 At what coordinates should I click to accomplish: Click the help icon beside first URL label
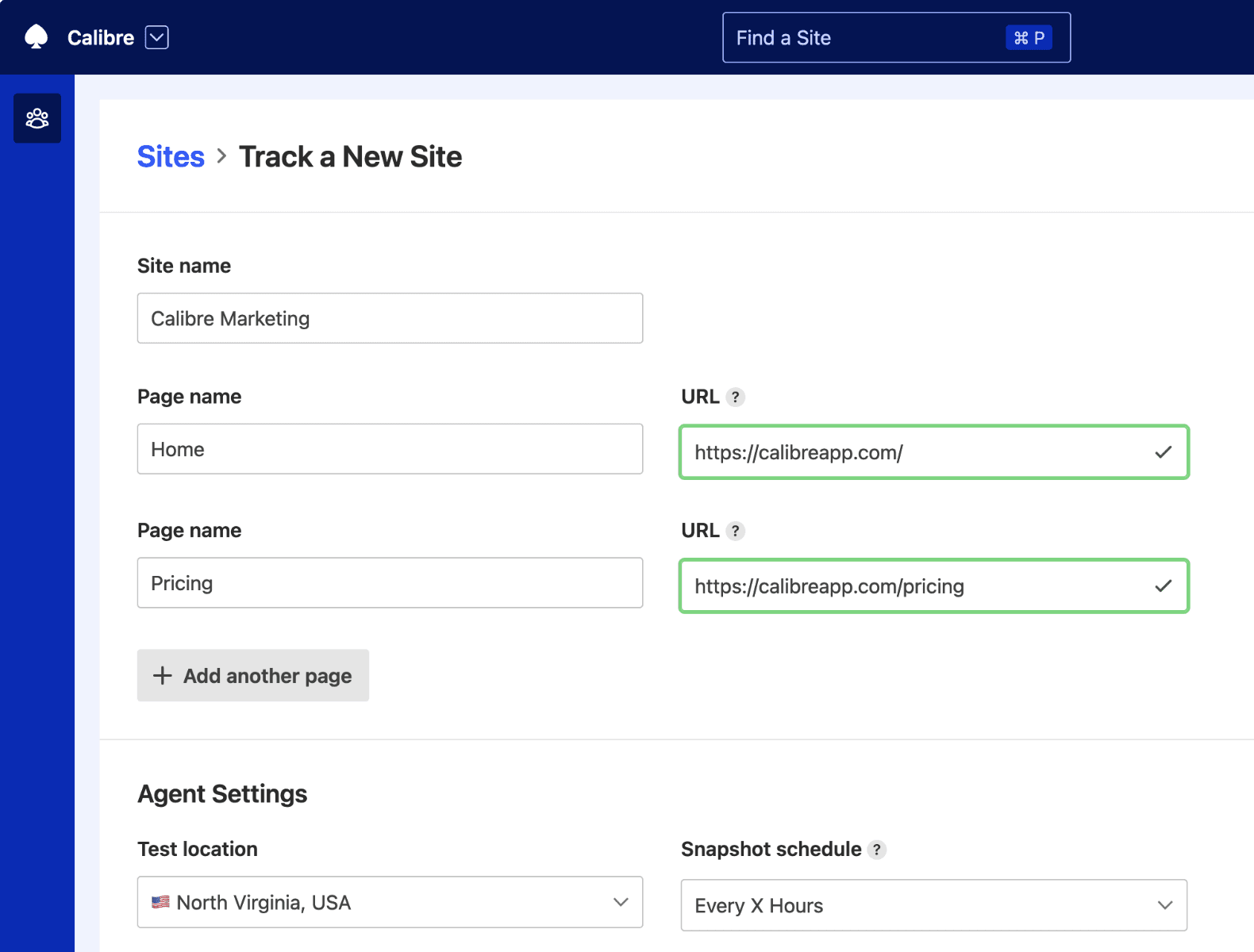(736, 397)
